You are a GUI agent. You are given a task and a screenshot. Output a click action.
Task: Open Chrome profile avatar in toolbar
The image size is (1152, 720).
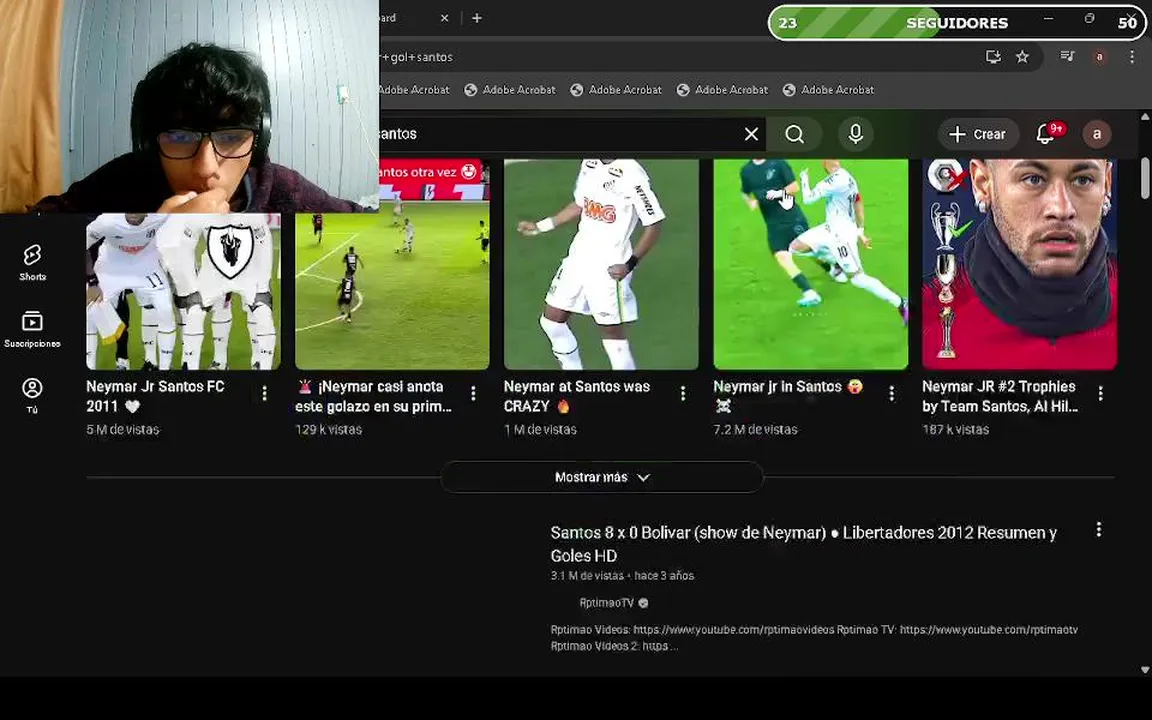[x=1099, y=57]
